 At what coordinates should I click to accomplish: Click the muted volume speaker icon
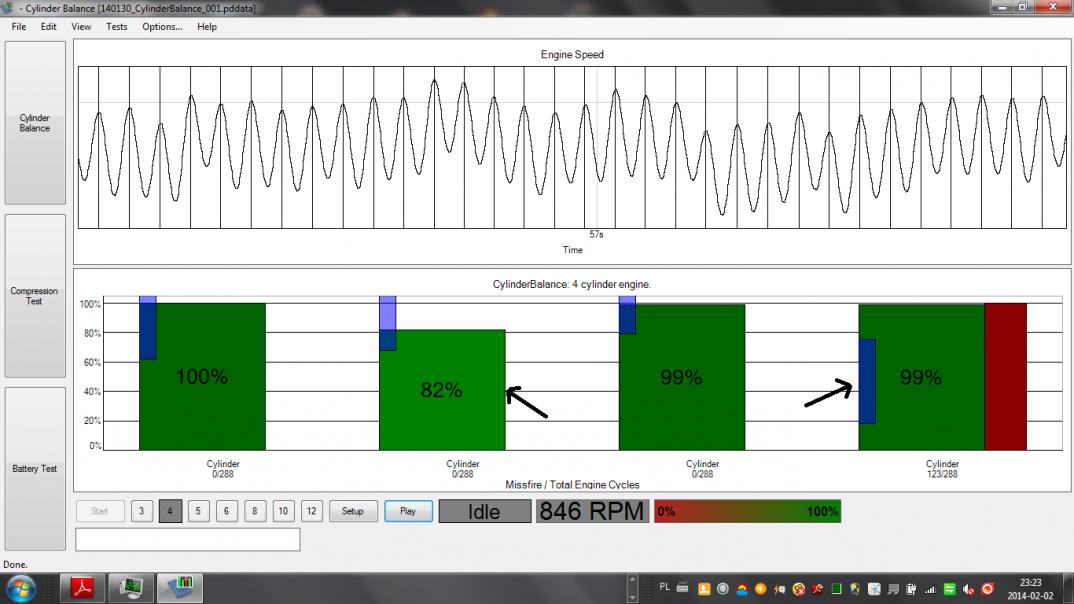(x=969, y=589)
